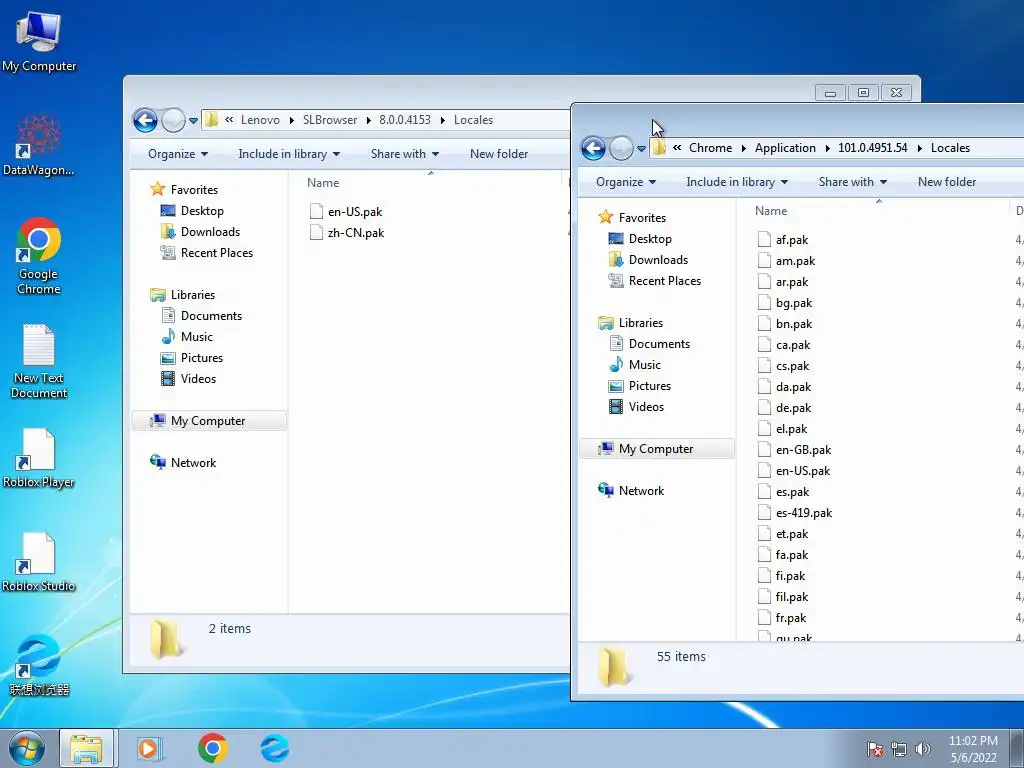Sort by Name column in Chrome window
The width and height of the screenshot is (1024, 768).
[x=771, y=211]
